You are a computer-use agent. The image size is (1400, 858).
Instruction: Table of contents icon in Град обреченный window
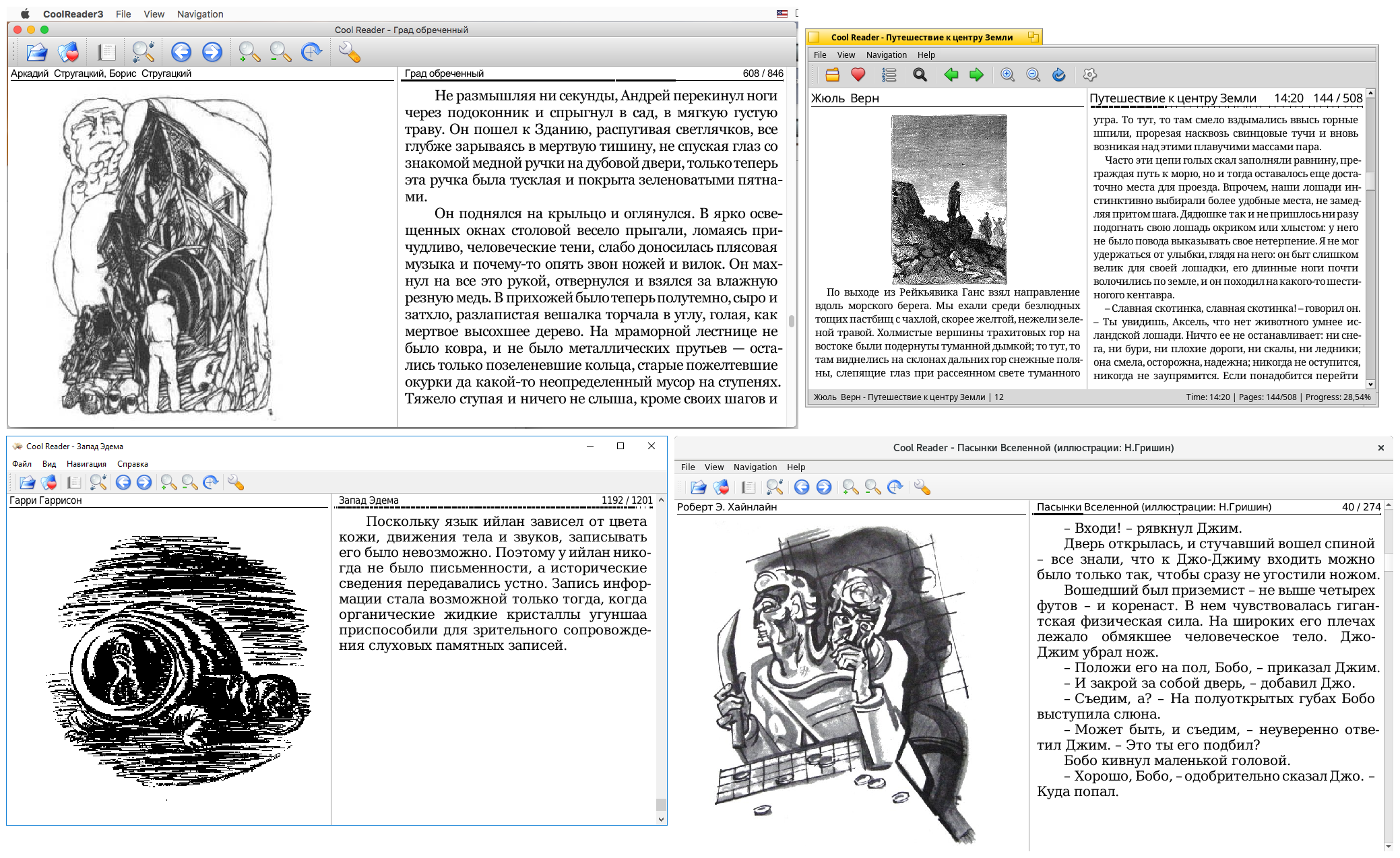pos(106,52)
